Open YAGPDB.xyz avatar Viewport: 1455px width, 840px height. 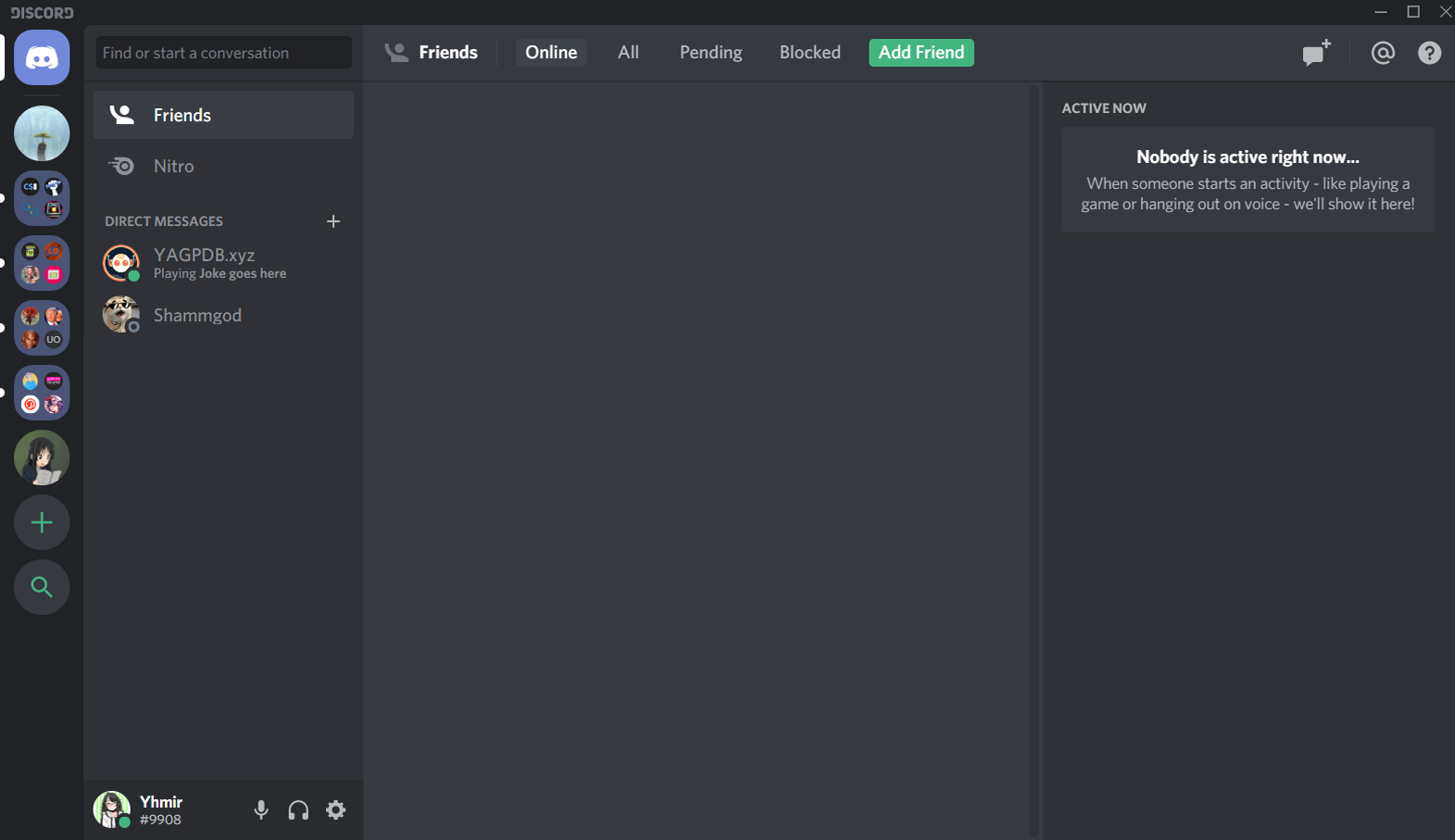click(x=121, y=263)
